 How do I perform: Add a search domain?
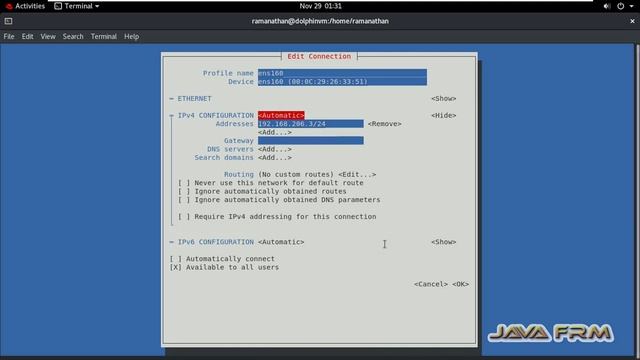click(x=275, y=158)
